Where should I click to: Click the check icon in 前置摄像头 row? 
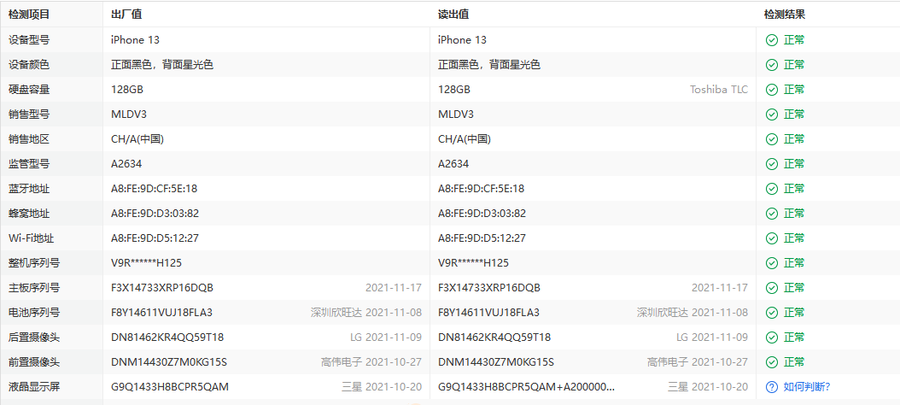coord(771,362)
